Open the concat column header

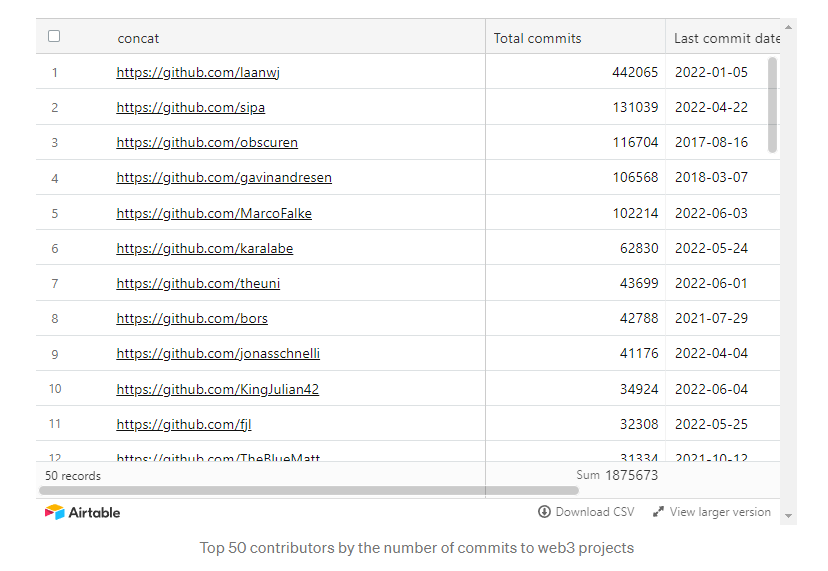click(x=138, y=38)
